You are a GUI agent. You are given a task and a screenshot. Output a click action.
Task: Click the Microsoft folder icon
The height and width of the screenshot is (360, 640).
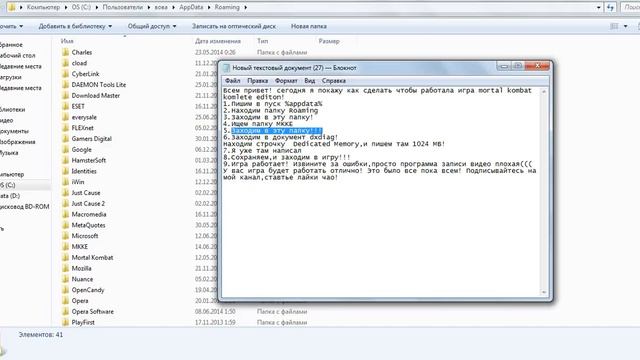point(65,236)
